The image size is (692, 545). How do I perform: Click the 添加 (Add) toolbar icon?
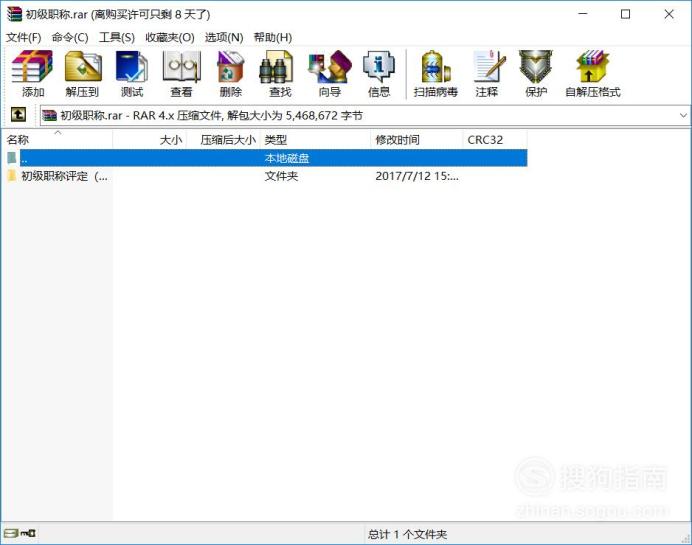(33, 74)
